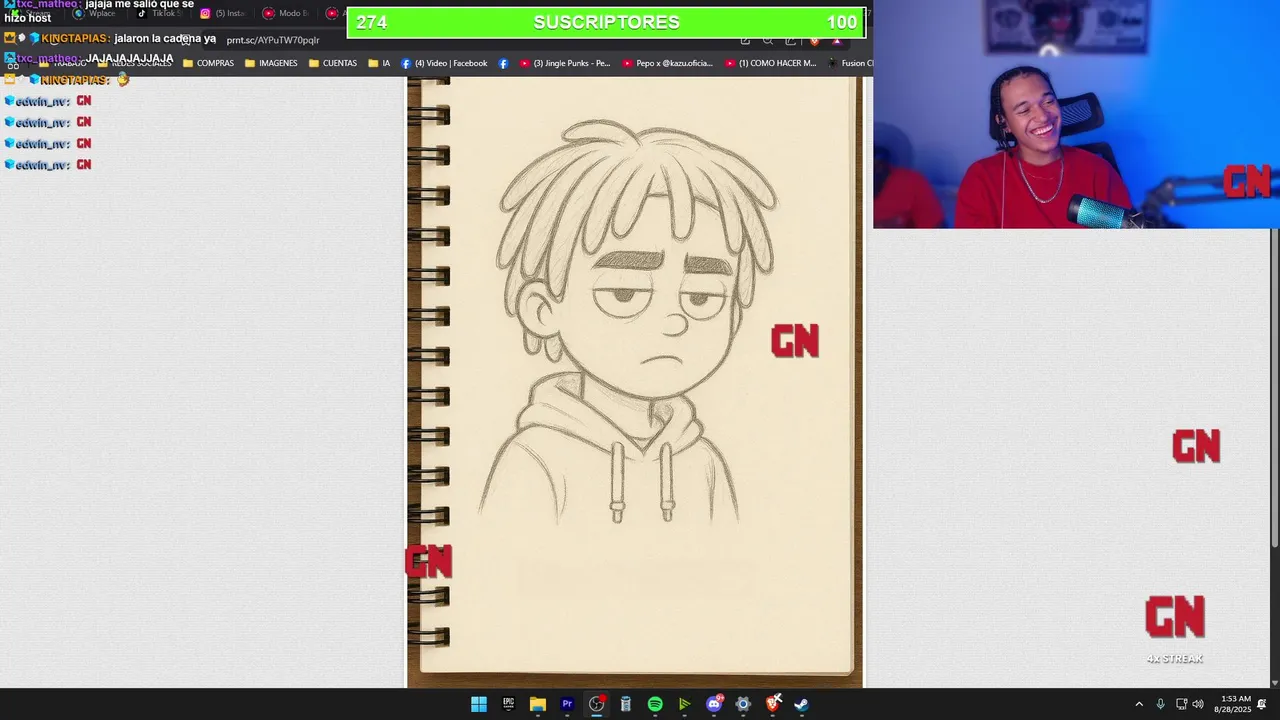Open the COMPRAS bookmarks folder
The image size is (1280, 720).
point(208,63)
